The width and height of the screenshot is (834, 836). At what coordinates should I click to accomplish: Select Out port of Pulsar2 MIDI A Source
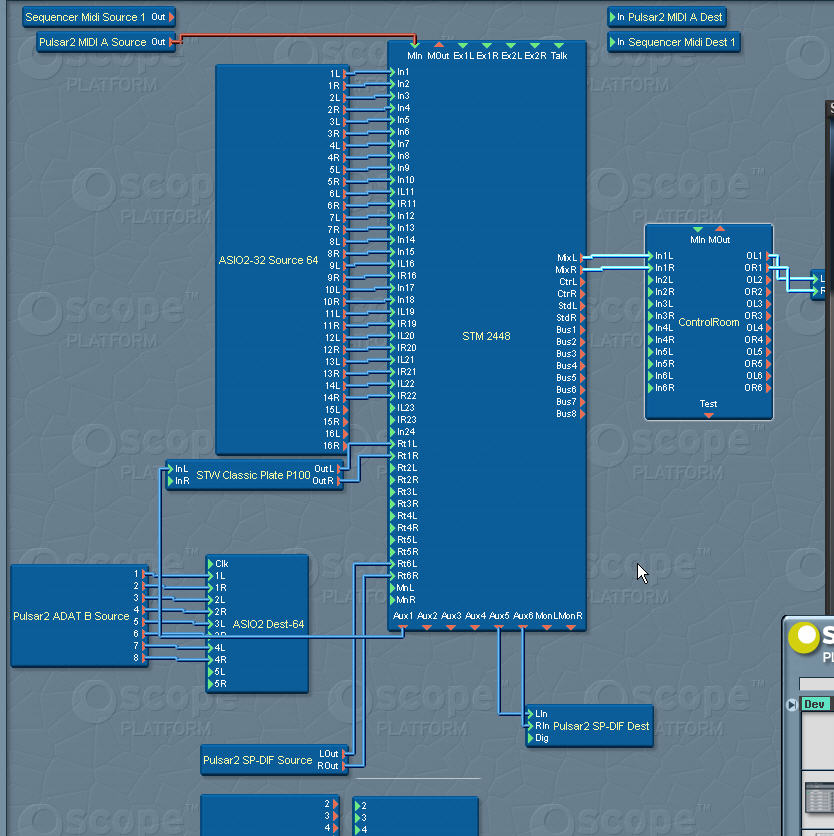(x=172, y=42)
